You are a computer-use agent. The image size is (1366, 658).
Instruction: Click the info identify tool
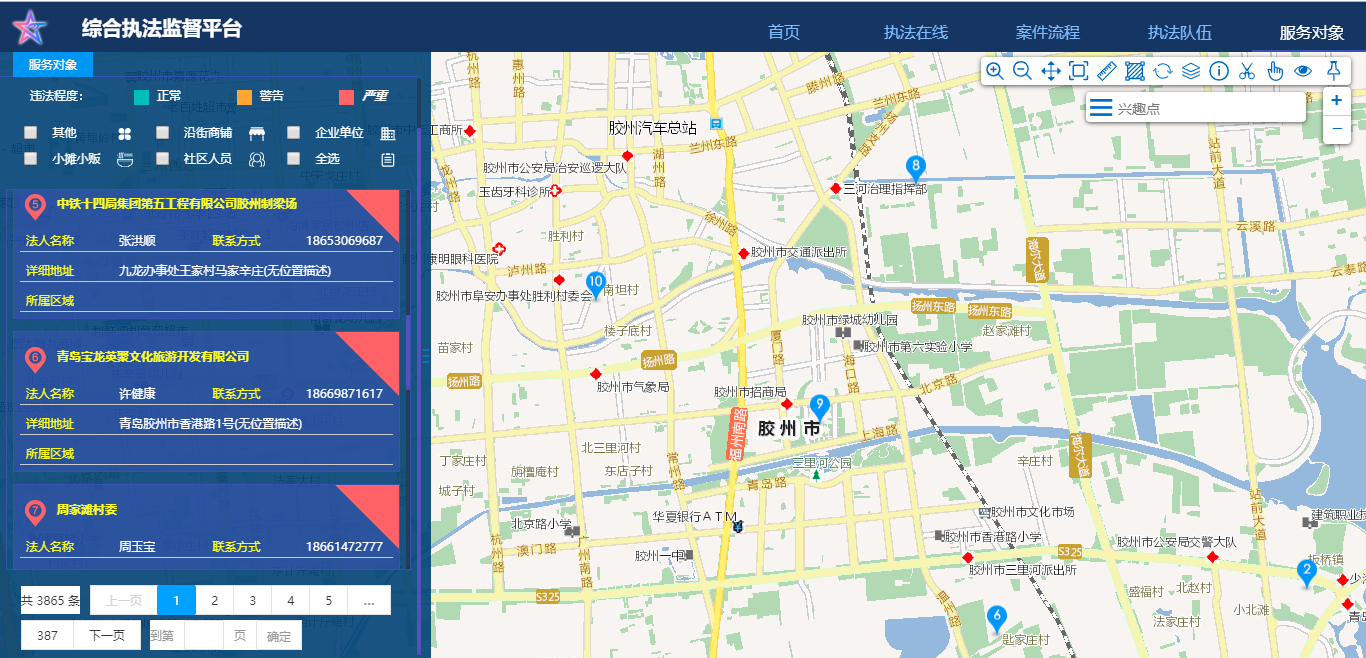[x=1218, y=71]
